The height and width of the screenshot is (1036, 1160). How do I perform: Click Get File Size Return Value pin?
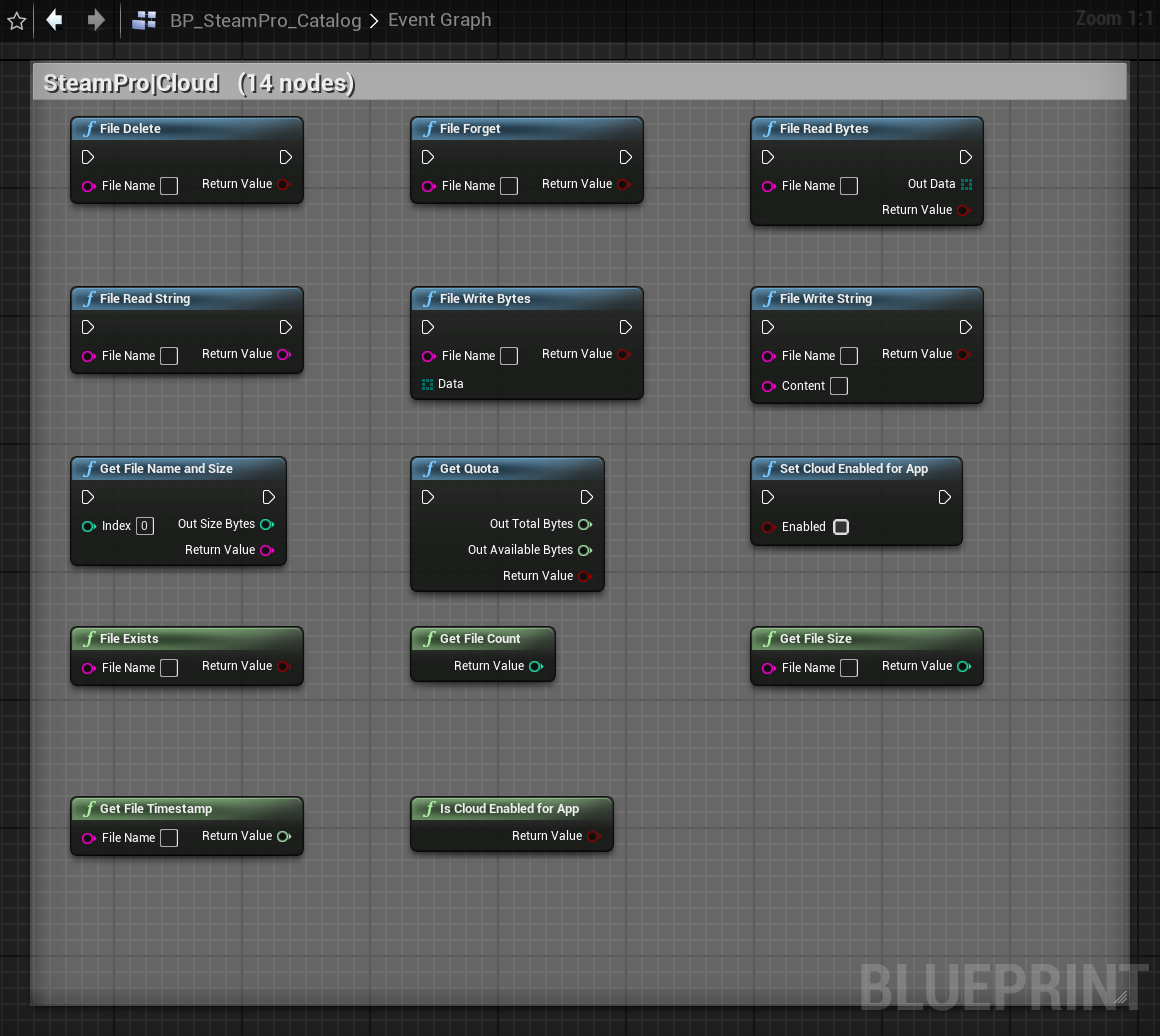click(964, 666)
